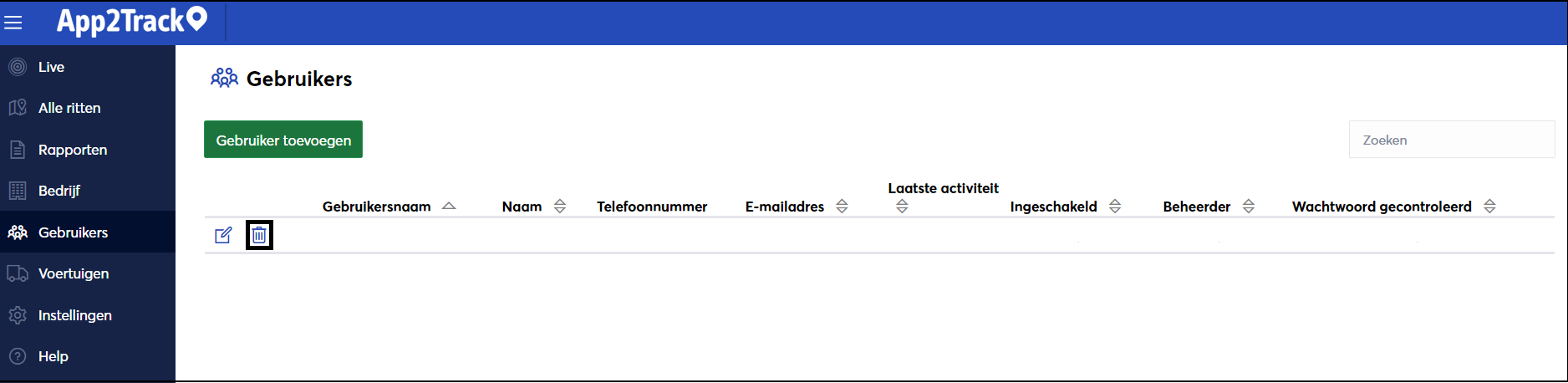Sort by Laatste activiteit arrows
Viewport: 1568px width, 383px height.
pos(902,207)
